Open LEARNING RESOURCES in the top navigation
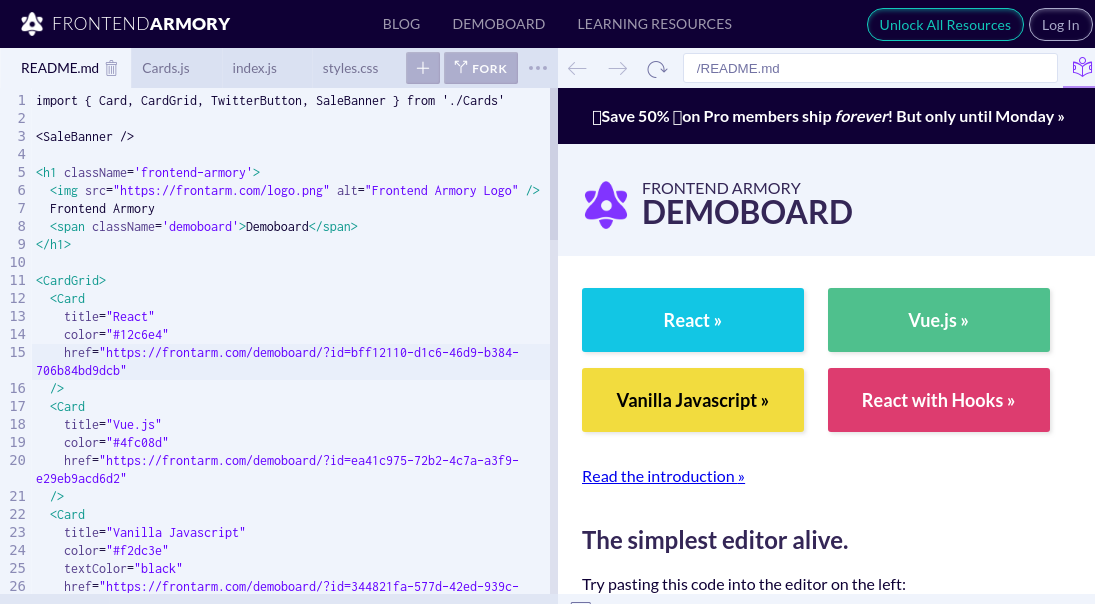The width and height of the screenshot is (1095, 604). [654, 24]
